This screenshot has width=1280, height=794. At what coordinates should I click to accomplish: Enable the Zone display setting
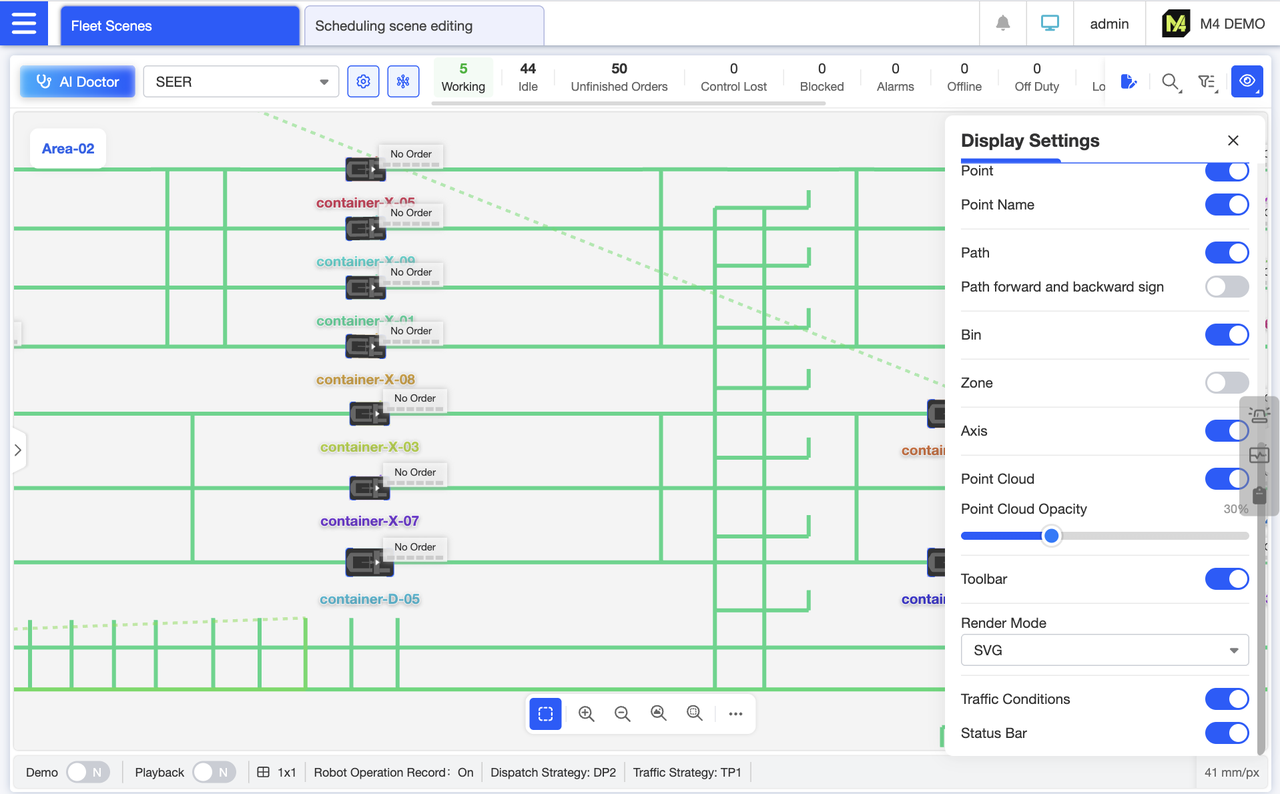pos(1227,382)
